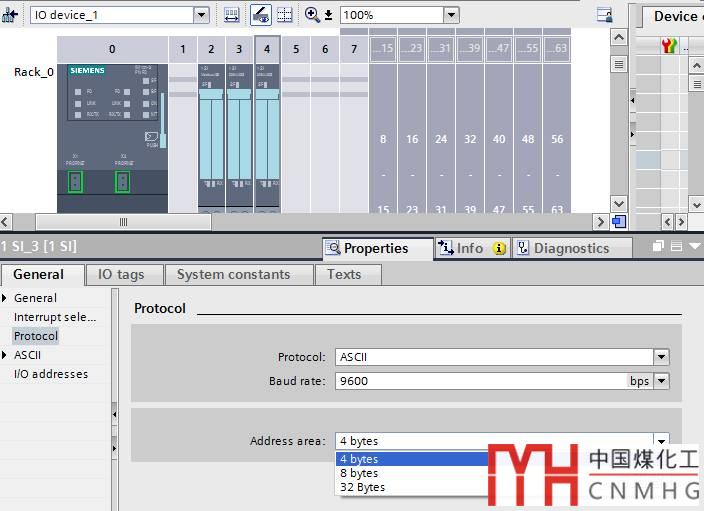Click lower arrow on device overview splitter
The image size is (704, 511).
[x=633, y=134]
